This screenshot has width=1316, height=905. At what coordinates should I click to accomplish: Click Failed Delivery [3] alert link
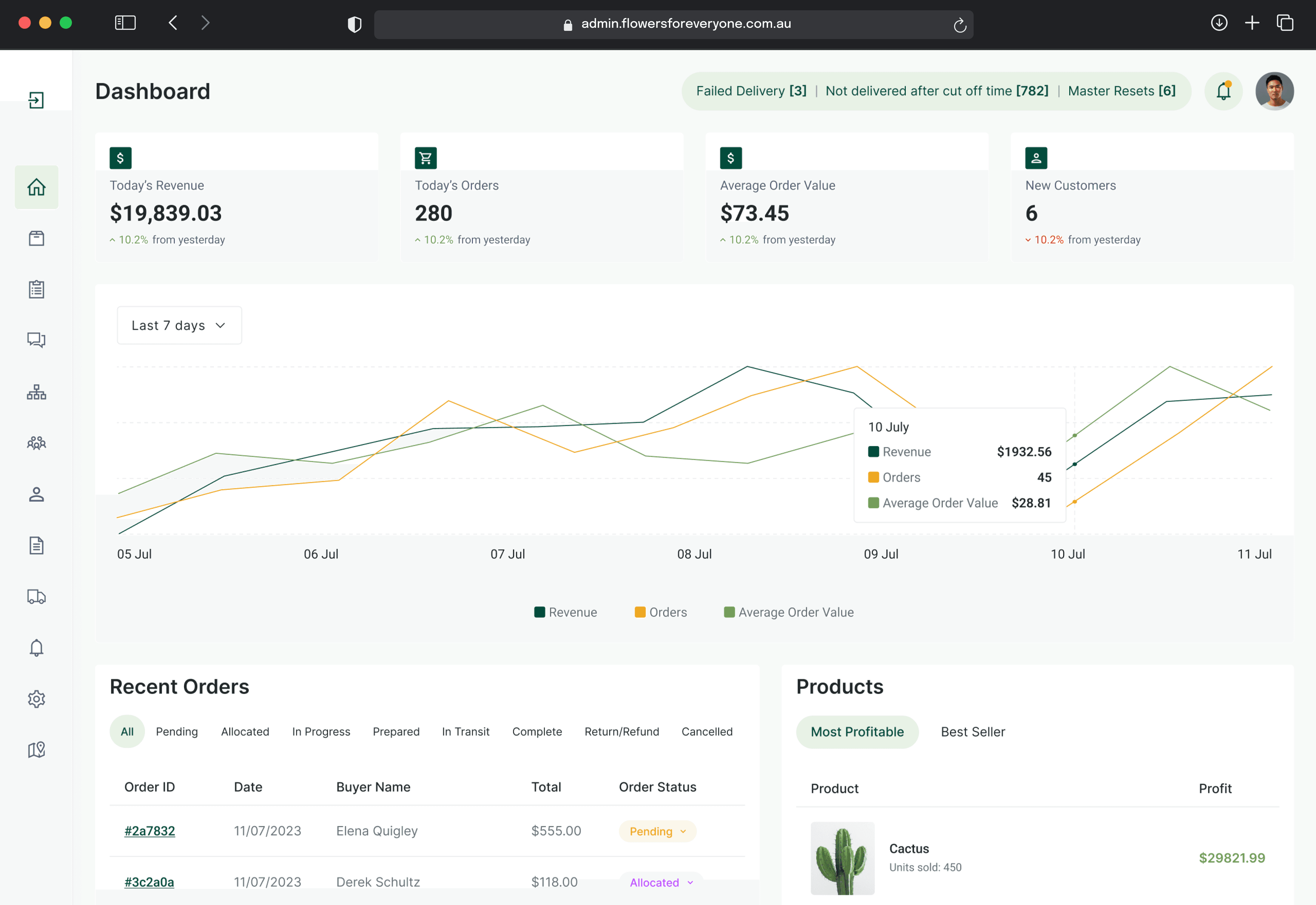751,91
